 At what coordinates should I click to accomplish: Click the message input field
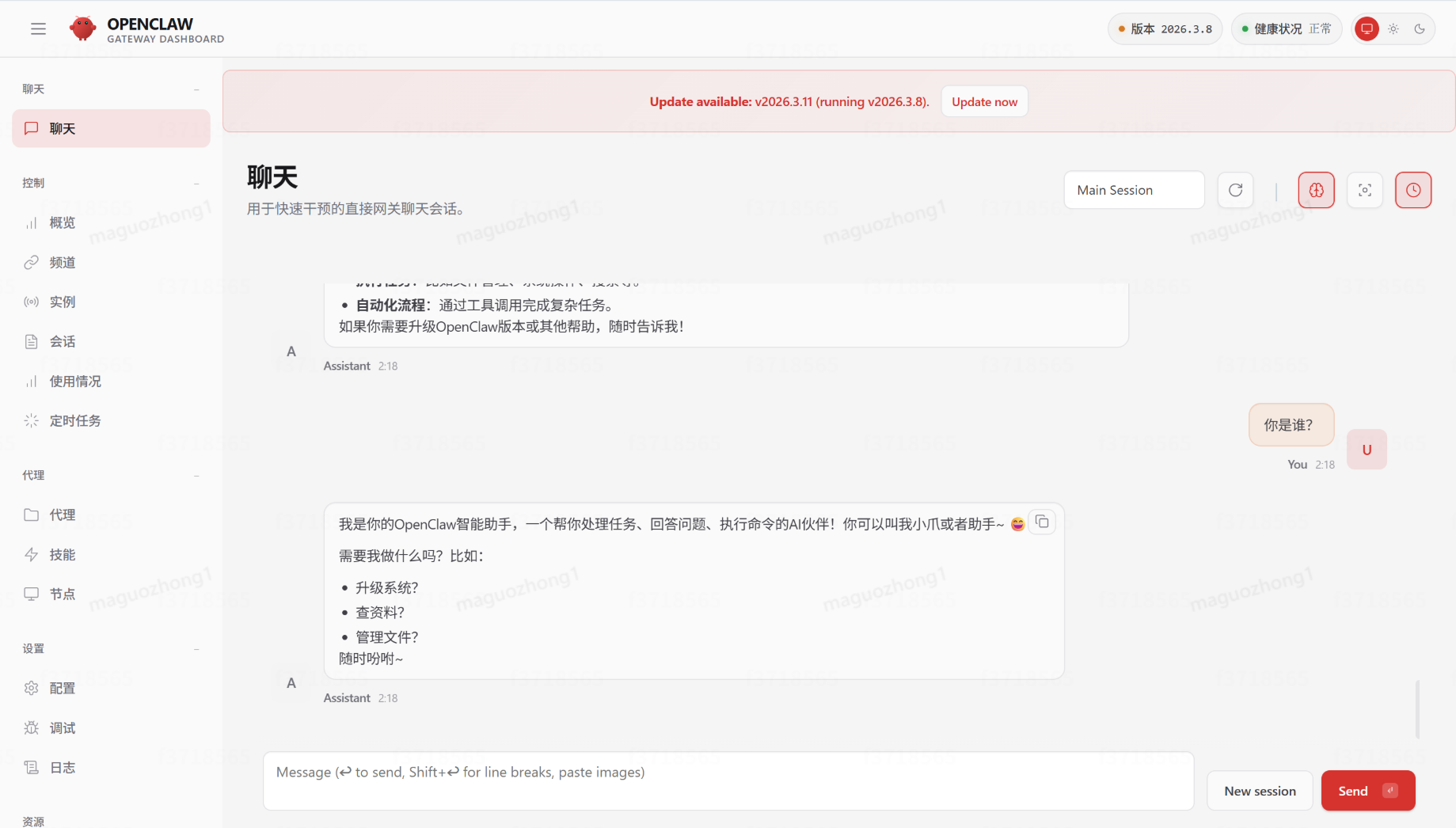728,781
